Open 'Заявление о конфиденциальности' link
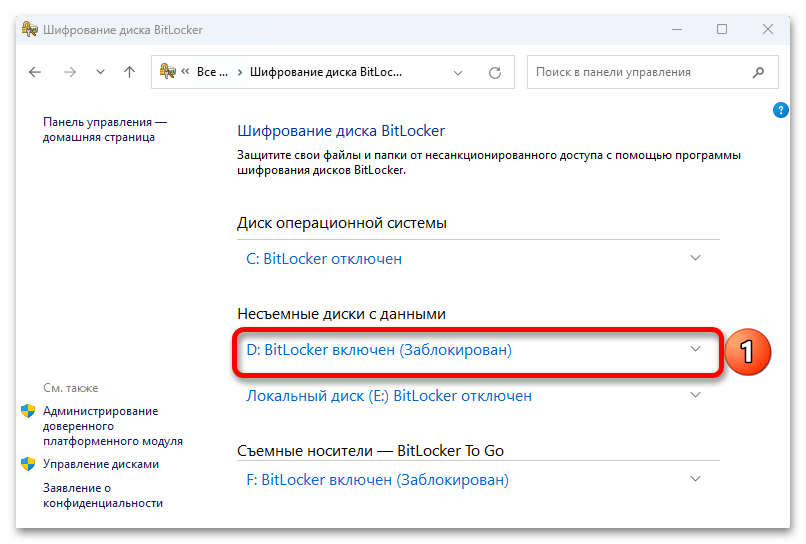This screenshot has width=806, height=544. tap(103, 496)
